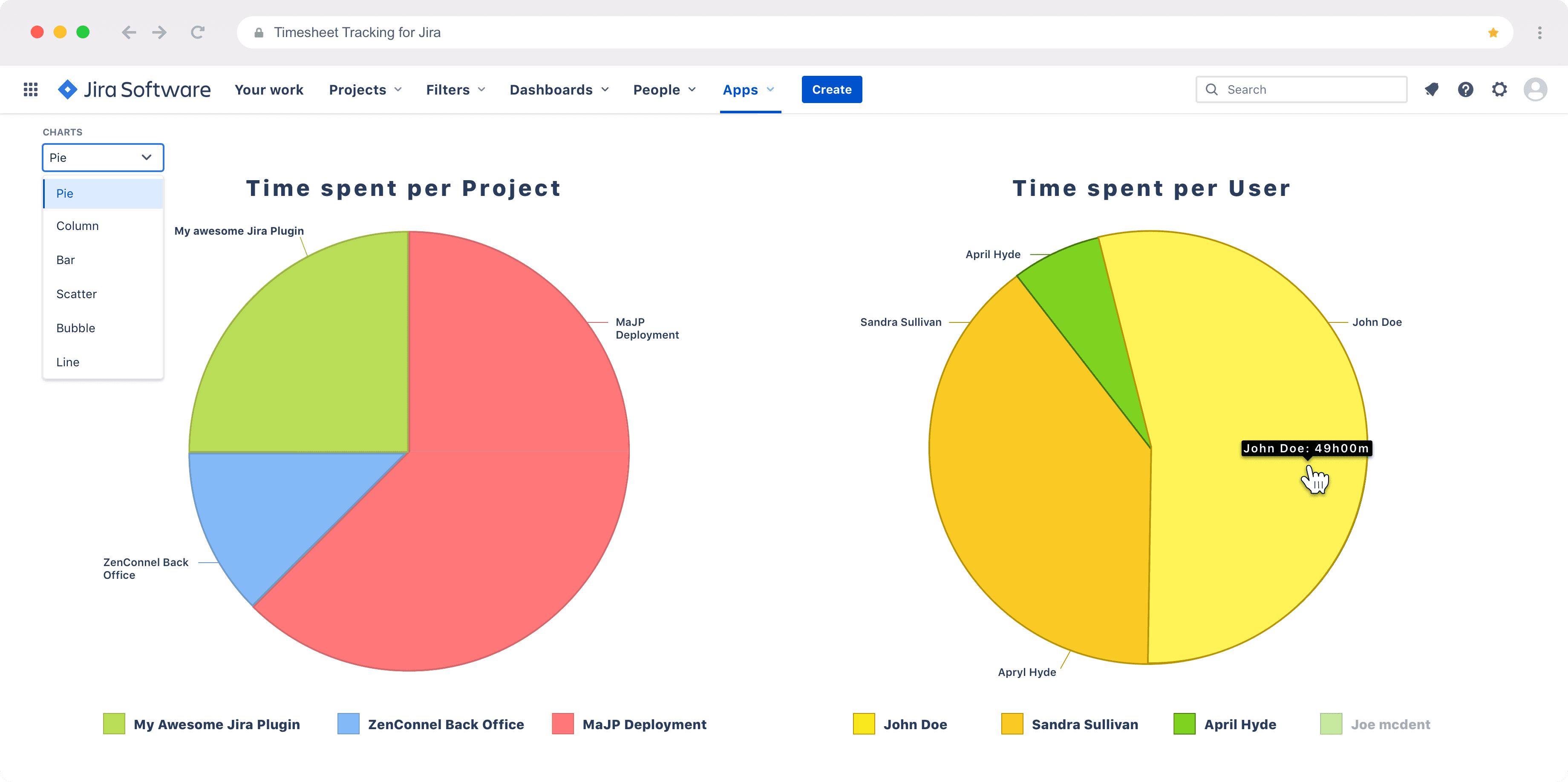Screen dimensions: 1568x782
Task: Collapse the Charts type dropdown
Action: tap(103, 158)
